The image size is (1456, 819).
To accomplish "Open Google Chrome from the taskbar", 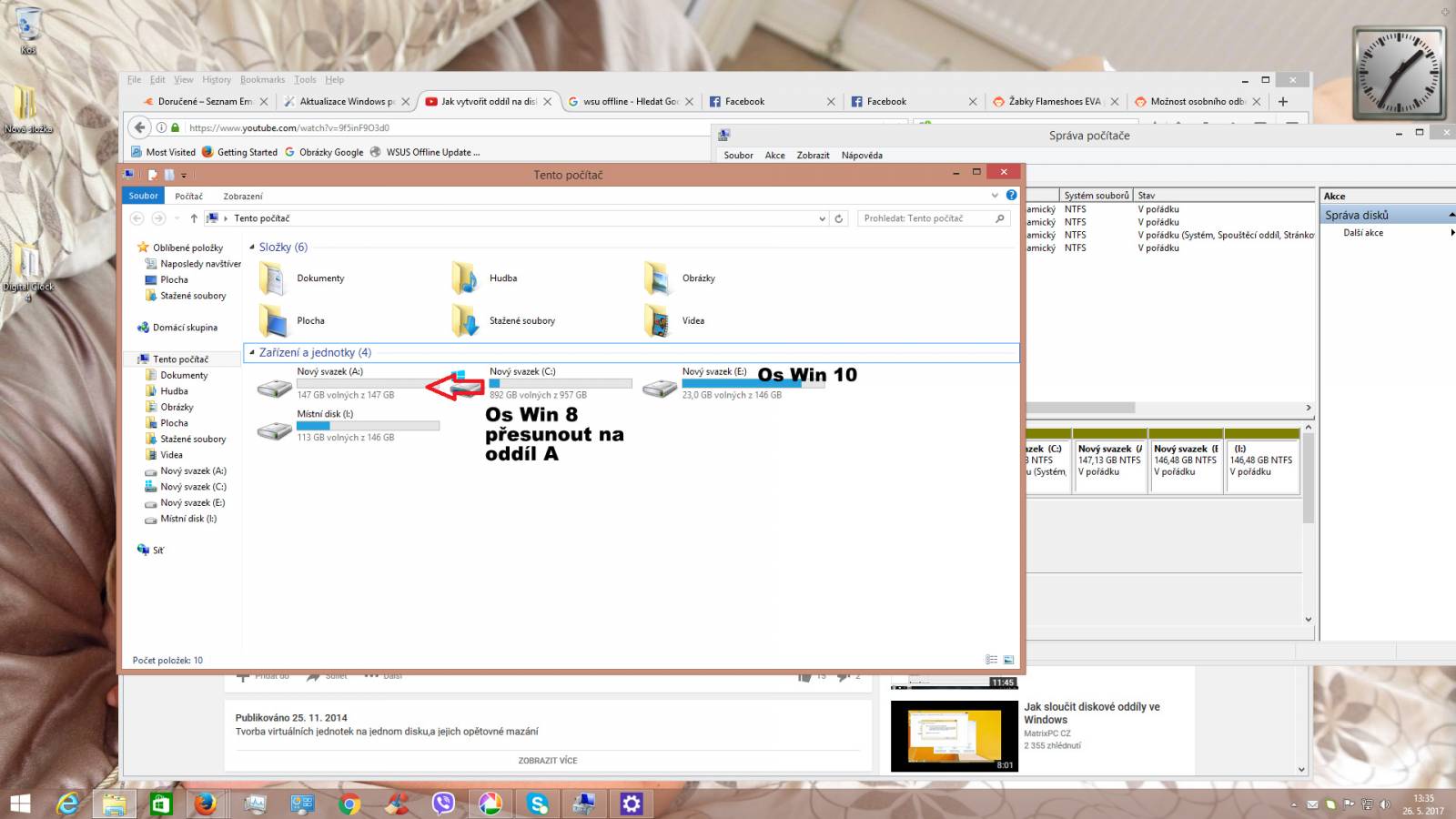I will point(349,804).
